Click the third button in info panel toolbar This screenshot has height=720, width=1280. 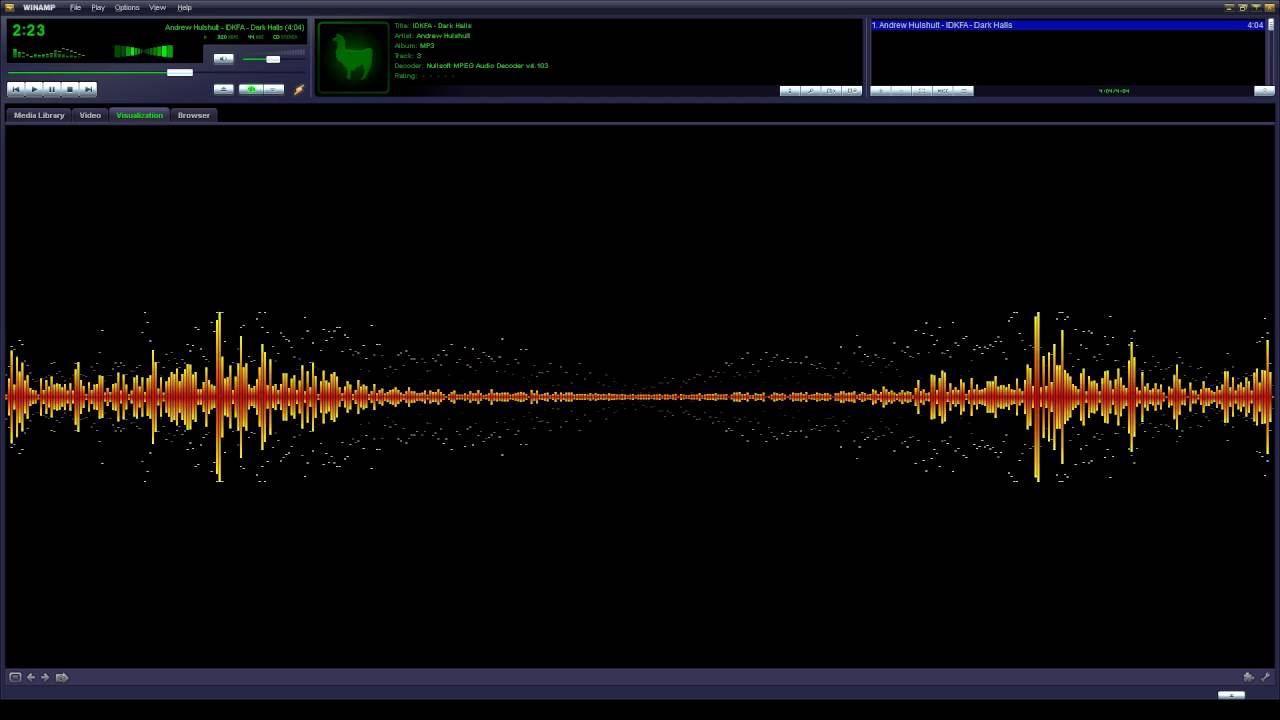(831, 90)
